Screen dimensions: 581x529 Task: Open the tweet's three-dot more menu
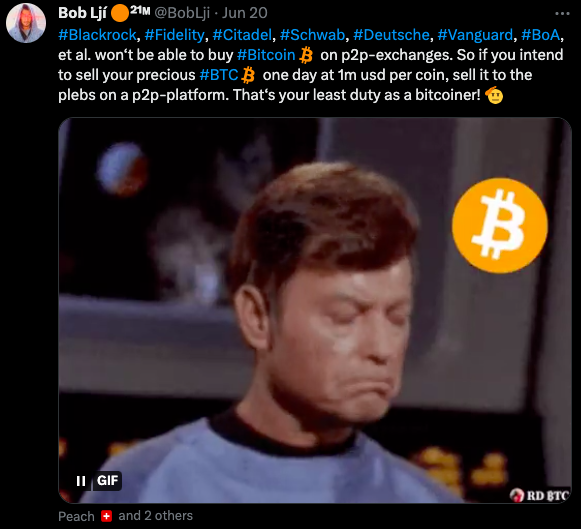(562, 14)
